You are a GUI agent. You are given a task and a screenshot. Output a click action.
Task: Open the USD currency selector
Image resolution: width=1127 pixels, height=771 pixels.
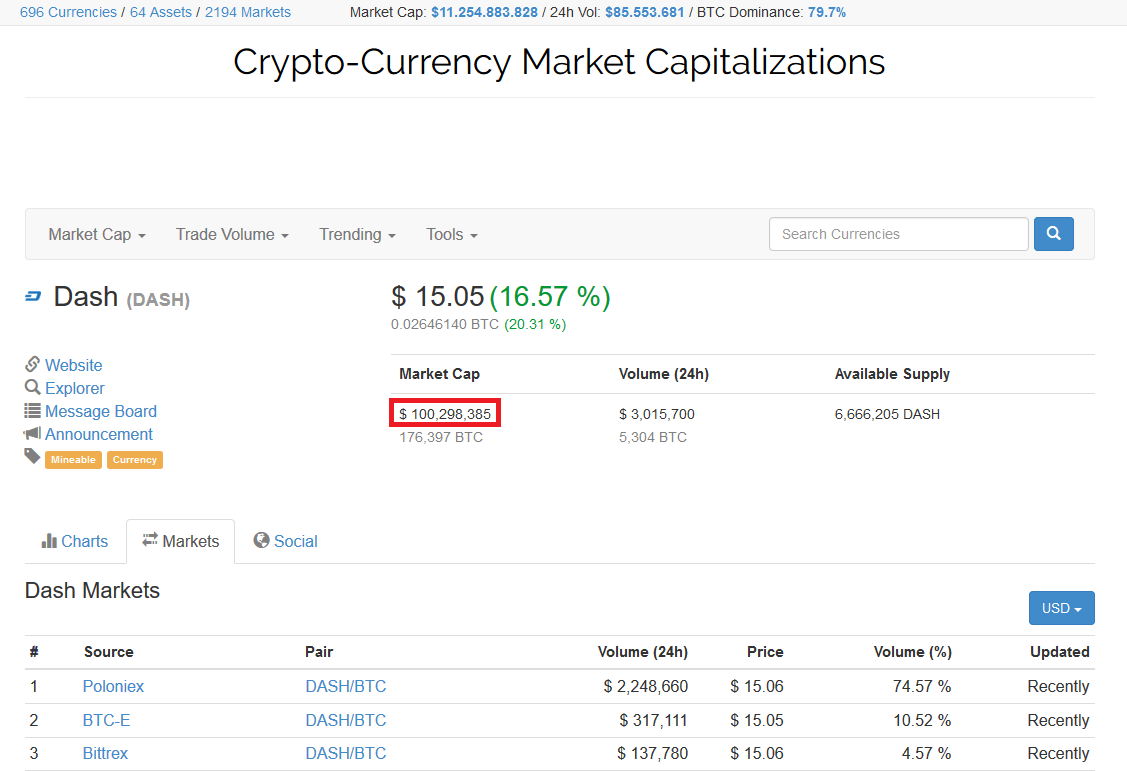click(1061, 608)
